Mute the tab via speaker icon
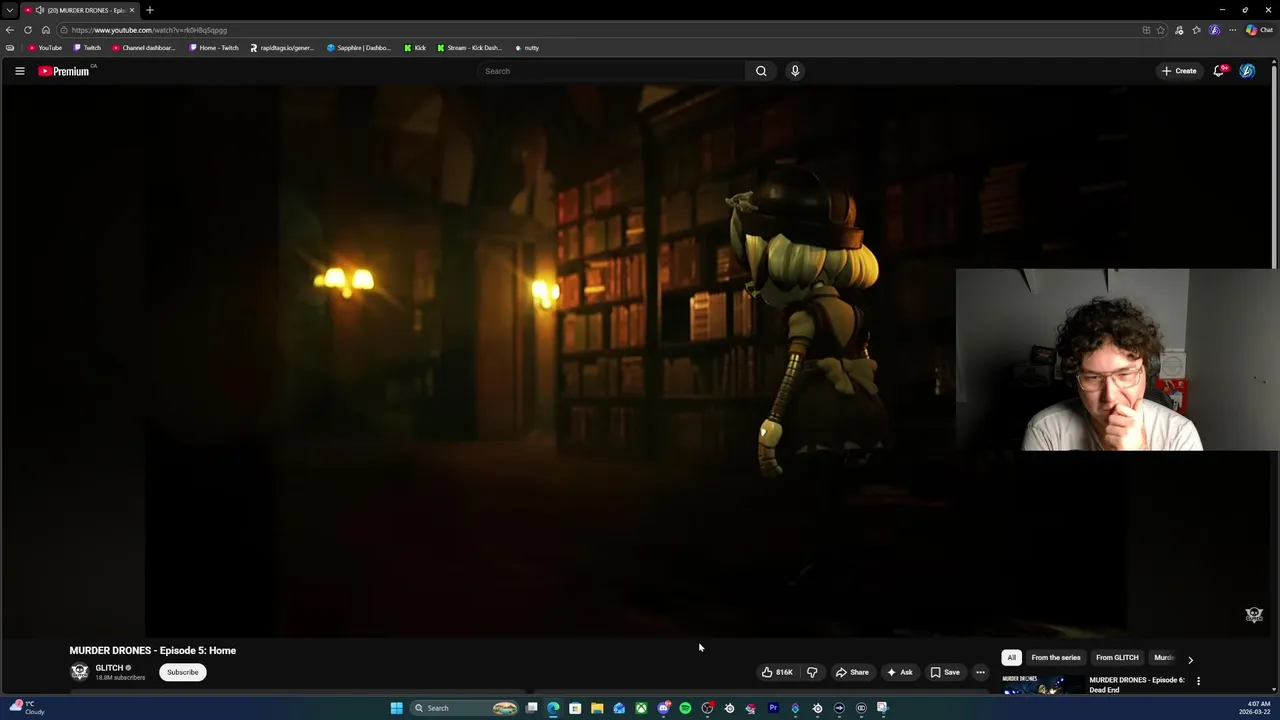 [40, 10]
